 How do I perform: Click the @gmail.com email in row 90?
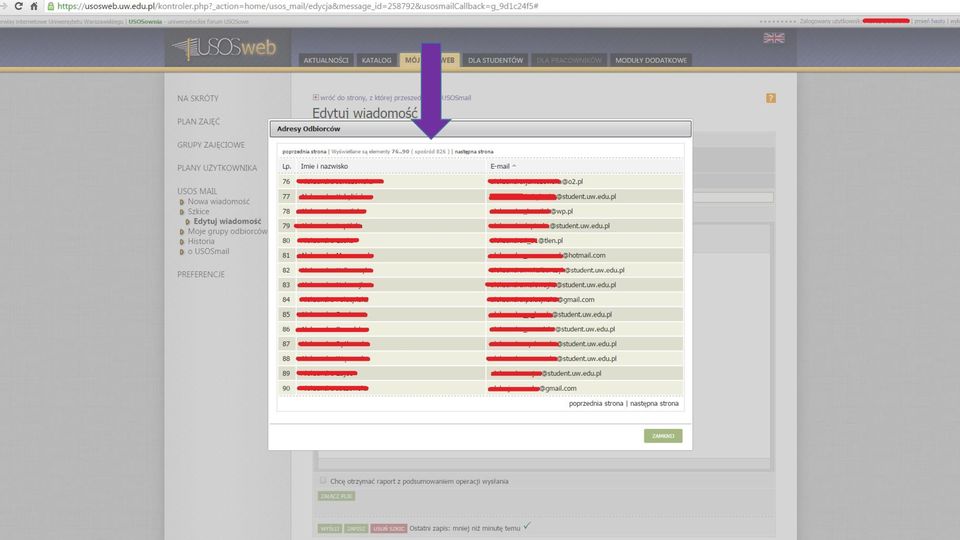pos(533,388)
